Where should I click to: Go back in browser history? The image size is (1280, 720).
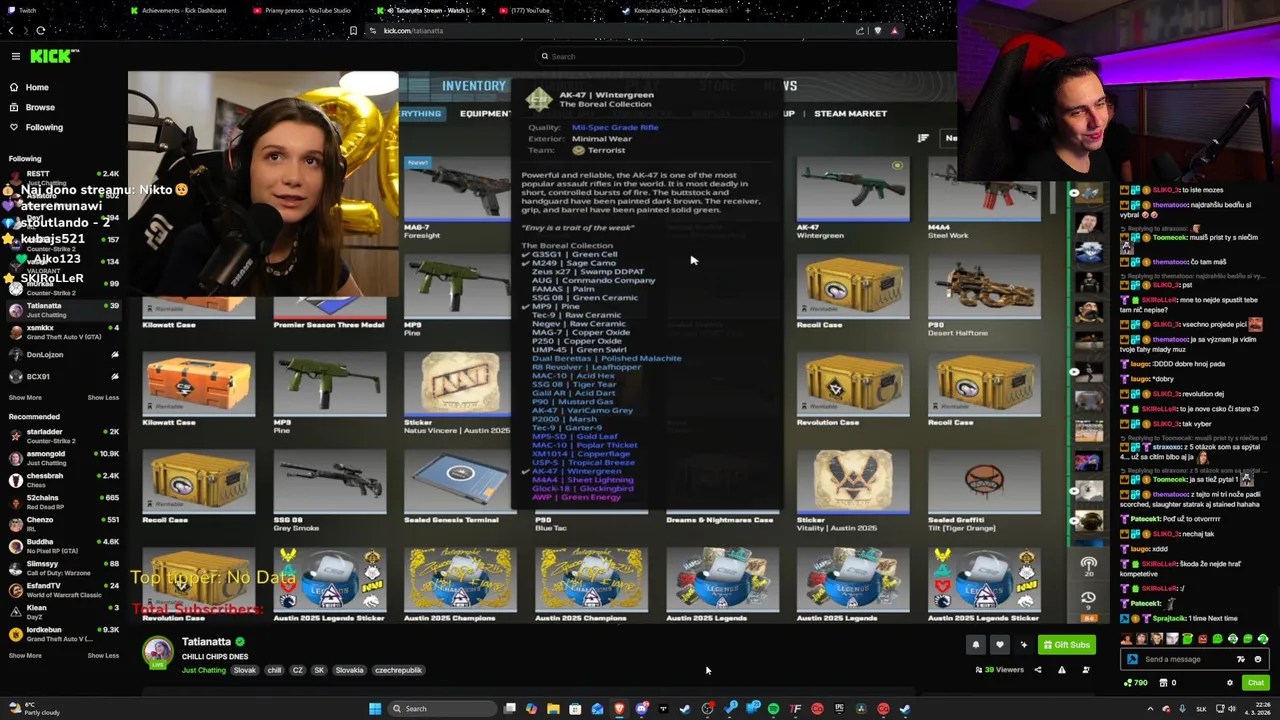point(11,30)
